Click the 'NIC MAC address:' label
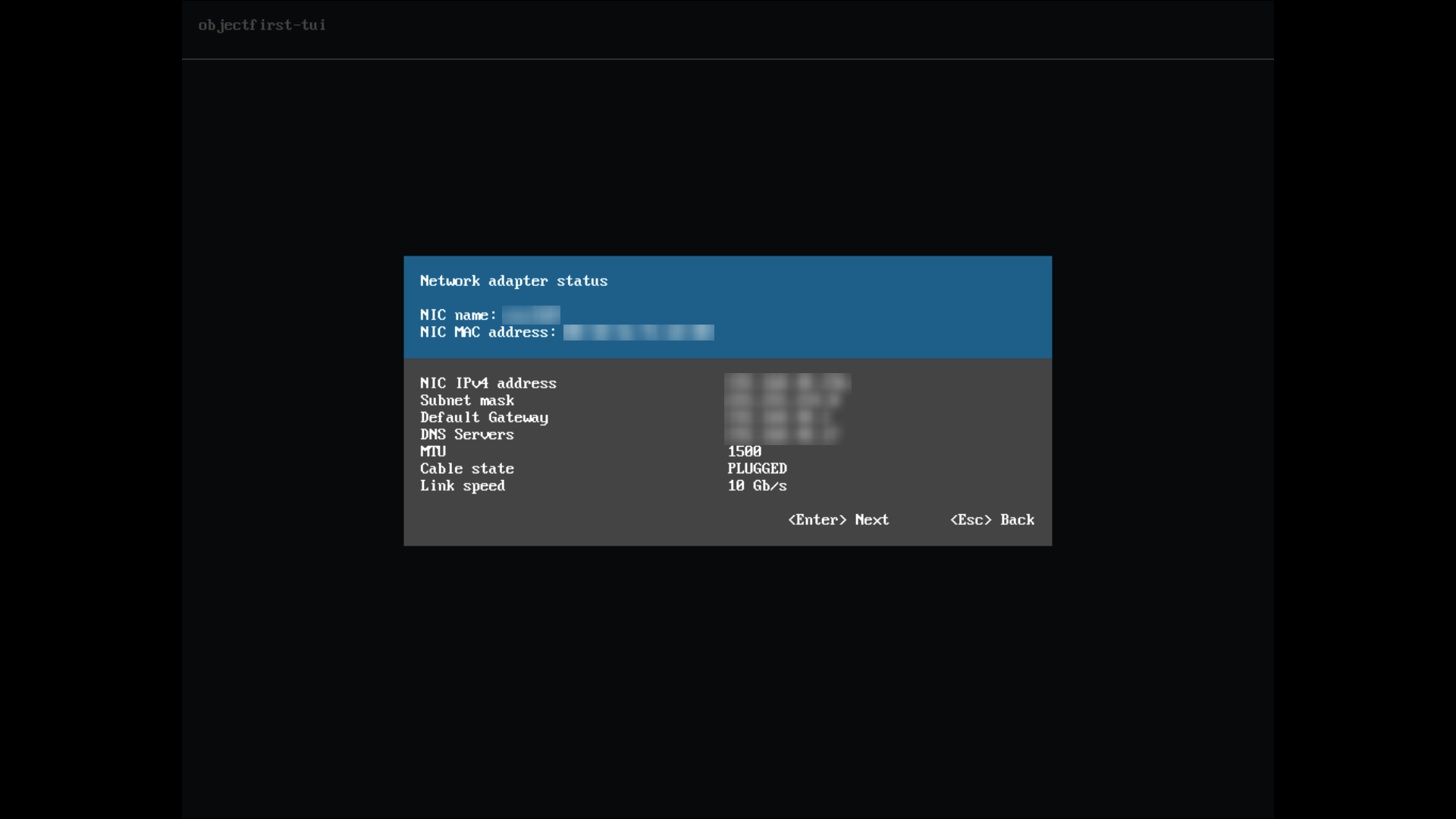The image size is (1456, 819). coord(488,332)
